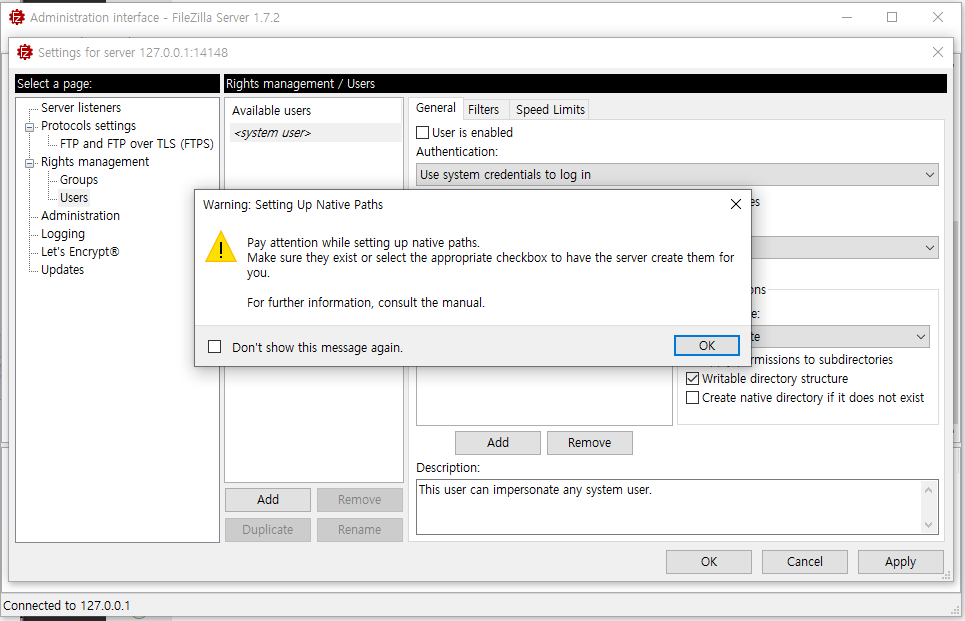Click Remove below the mount points list

click(590, 443)
